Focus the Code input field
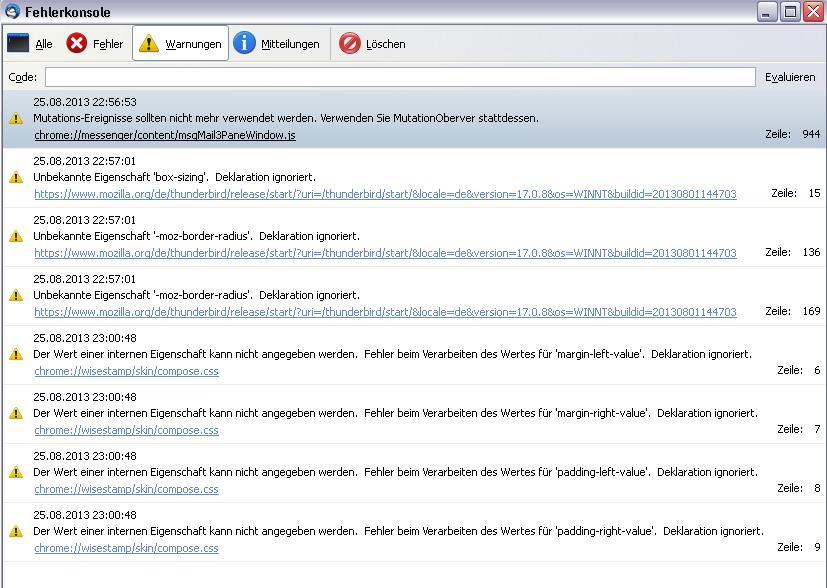 point(399,77)
